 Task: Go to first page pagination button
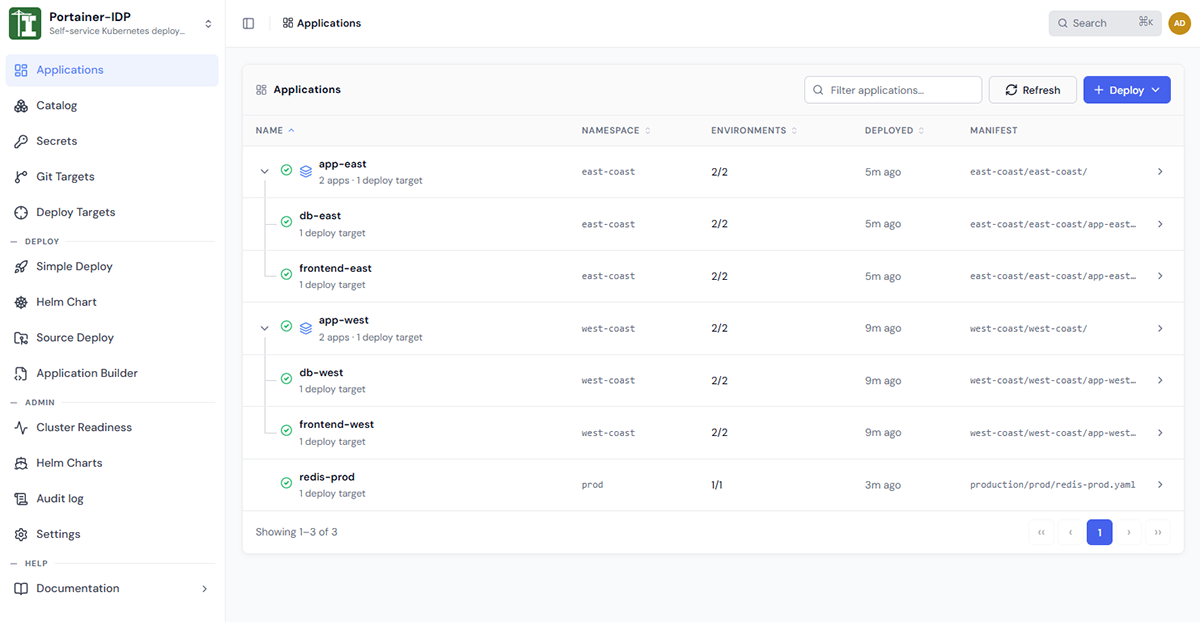(1041, 533)
